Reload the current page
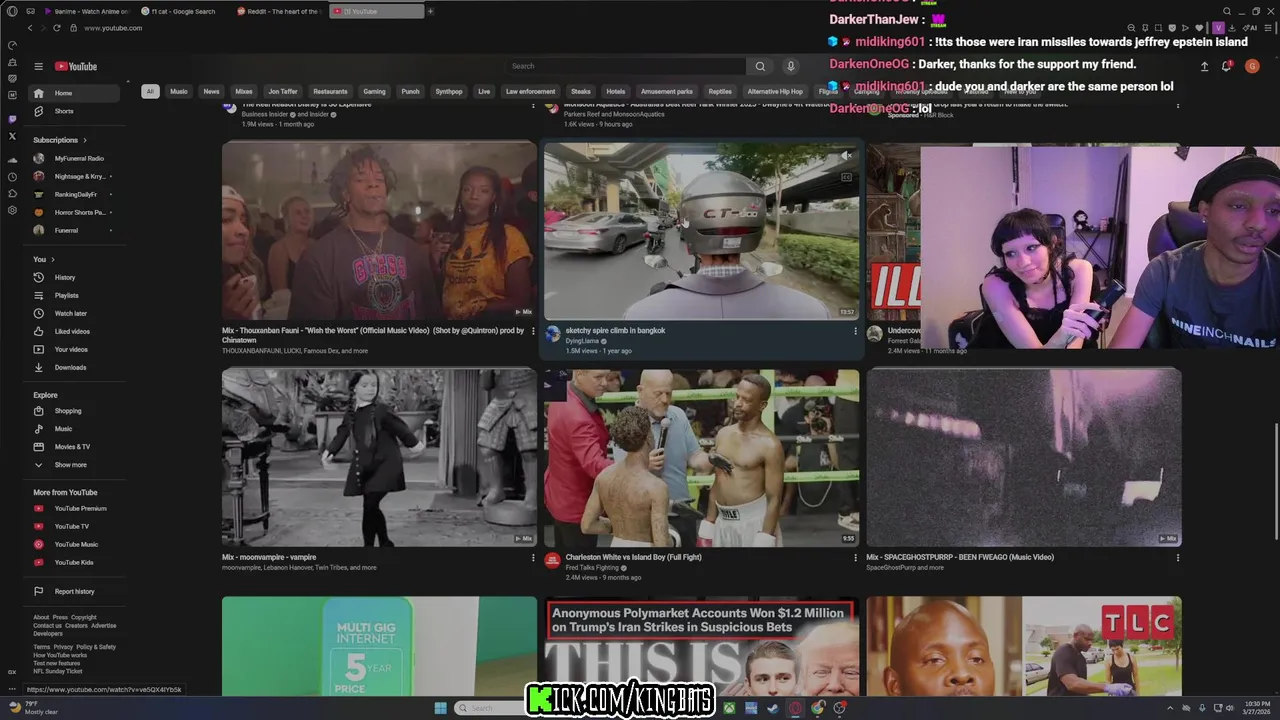 tap(56, 28)
